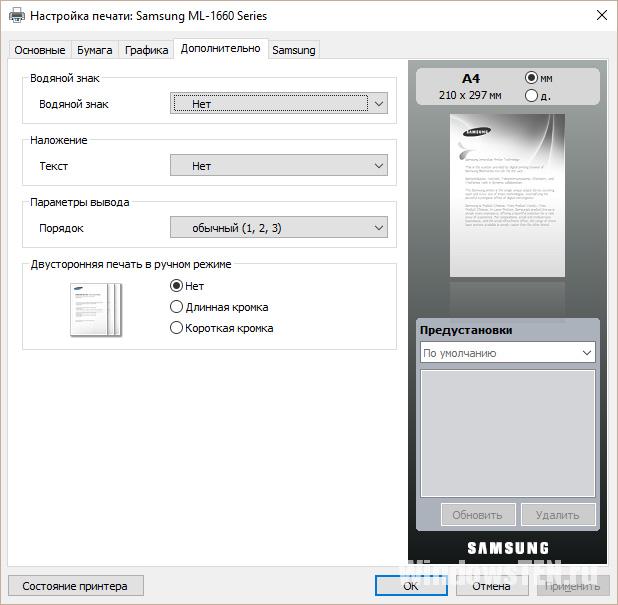Viewport: 618px width, 605px height.
Task: Open the "Samsung" tab
Action: tap(294, 50)
